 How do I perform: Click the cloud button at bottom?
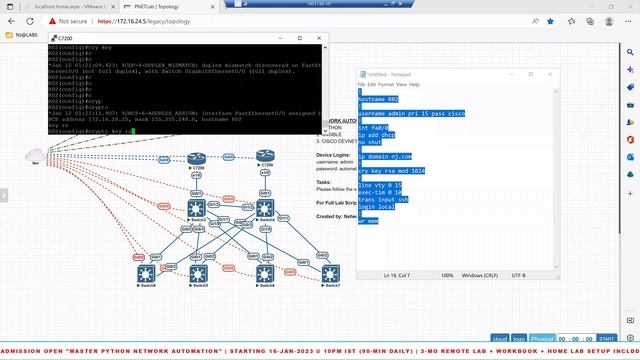(x=500, y=339)
